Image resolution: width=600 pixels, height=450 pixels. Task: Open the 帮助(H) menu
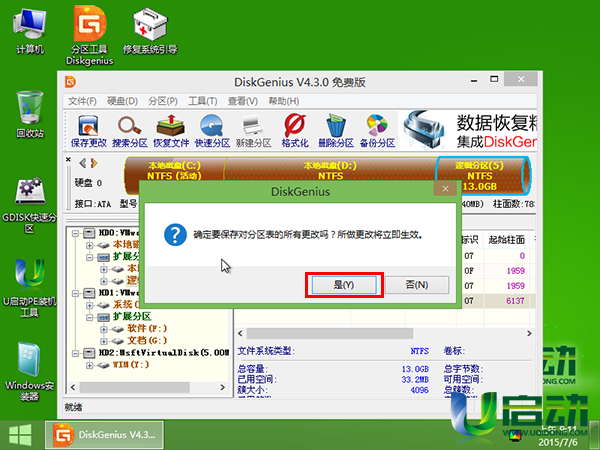[284, 101]
